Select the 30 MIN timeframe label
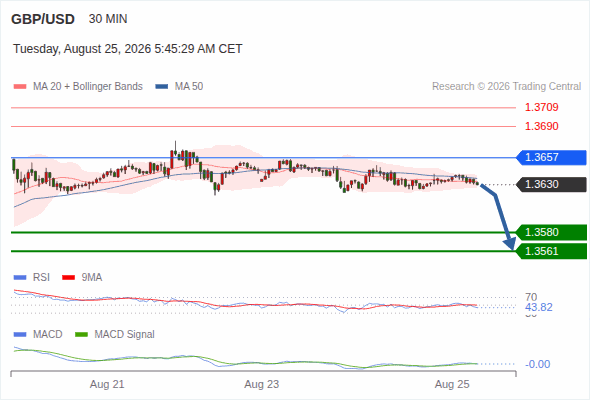 108,19
